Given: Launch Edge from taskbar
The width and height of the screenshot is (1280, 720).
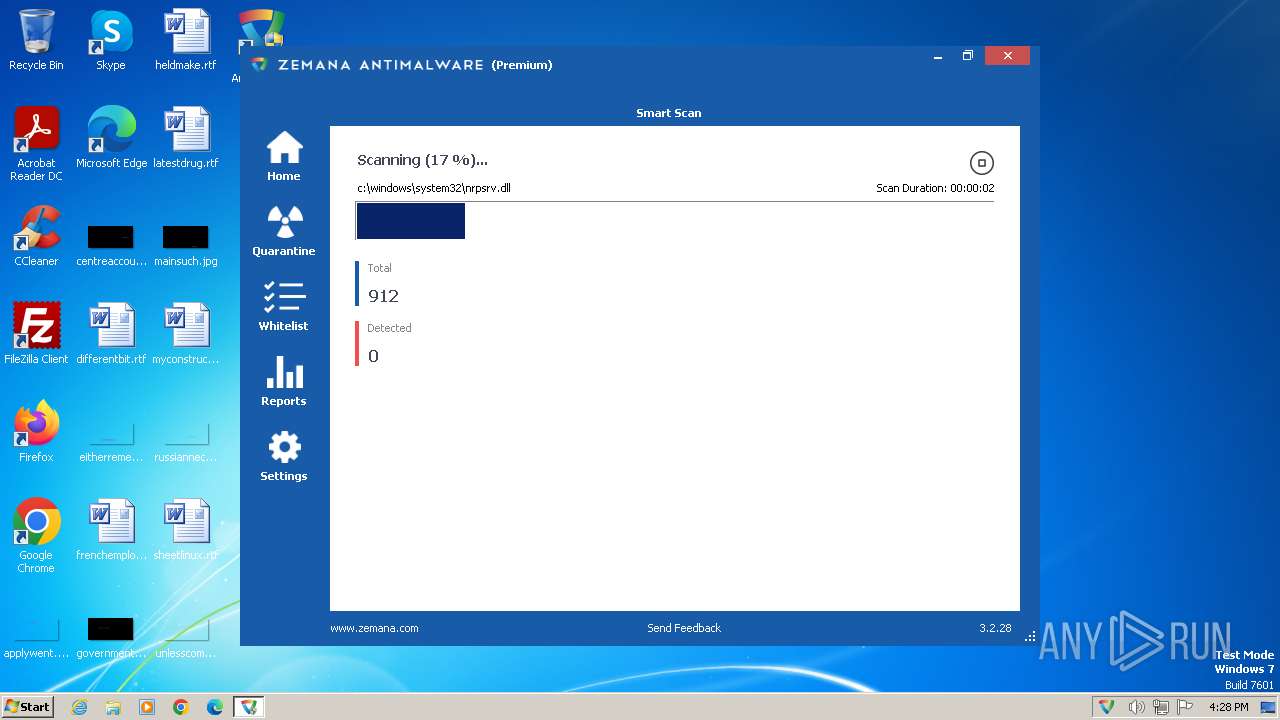Looking at the screenshot, I should tap(215, 707).
